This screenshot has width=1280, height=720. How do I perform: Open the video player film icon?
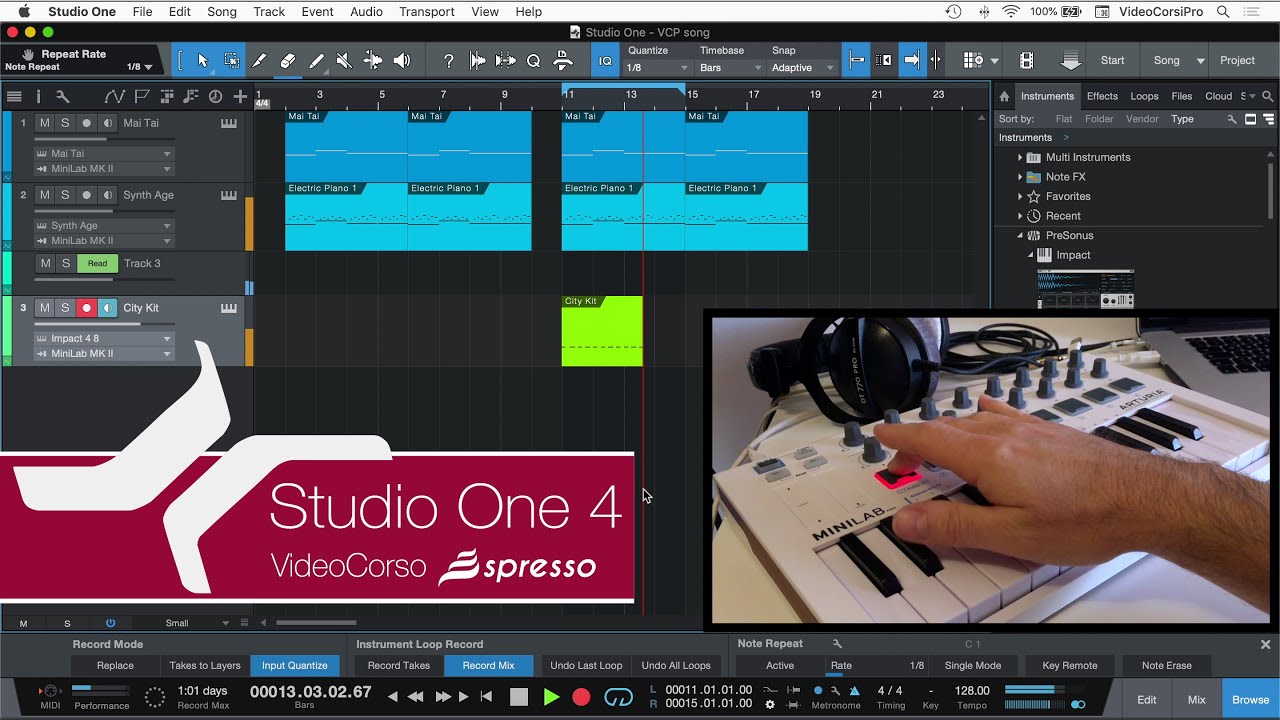click(x=1026, y=61)
